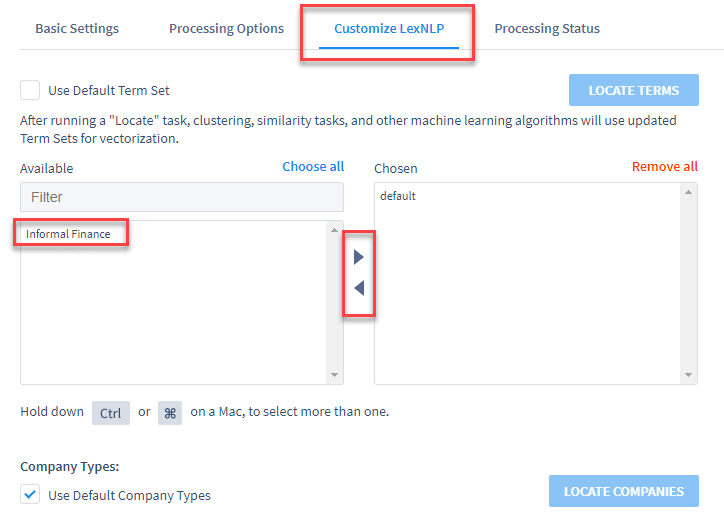Click up arrow of Chosen list scrollbar
The image size is (724, 515).
point(688,193)
